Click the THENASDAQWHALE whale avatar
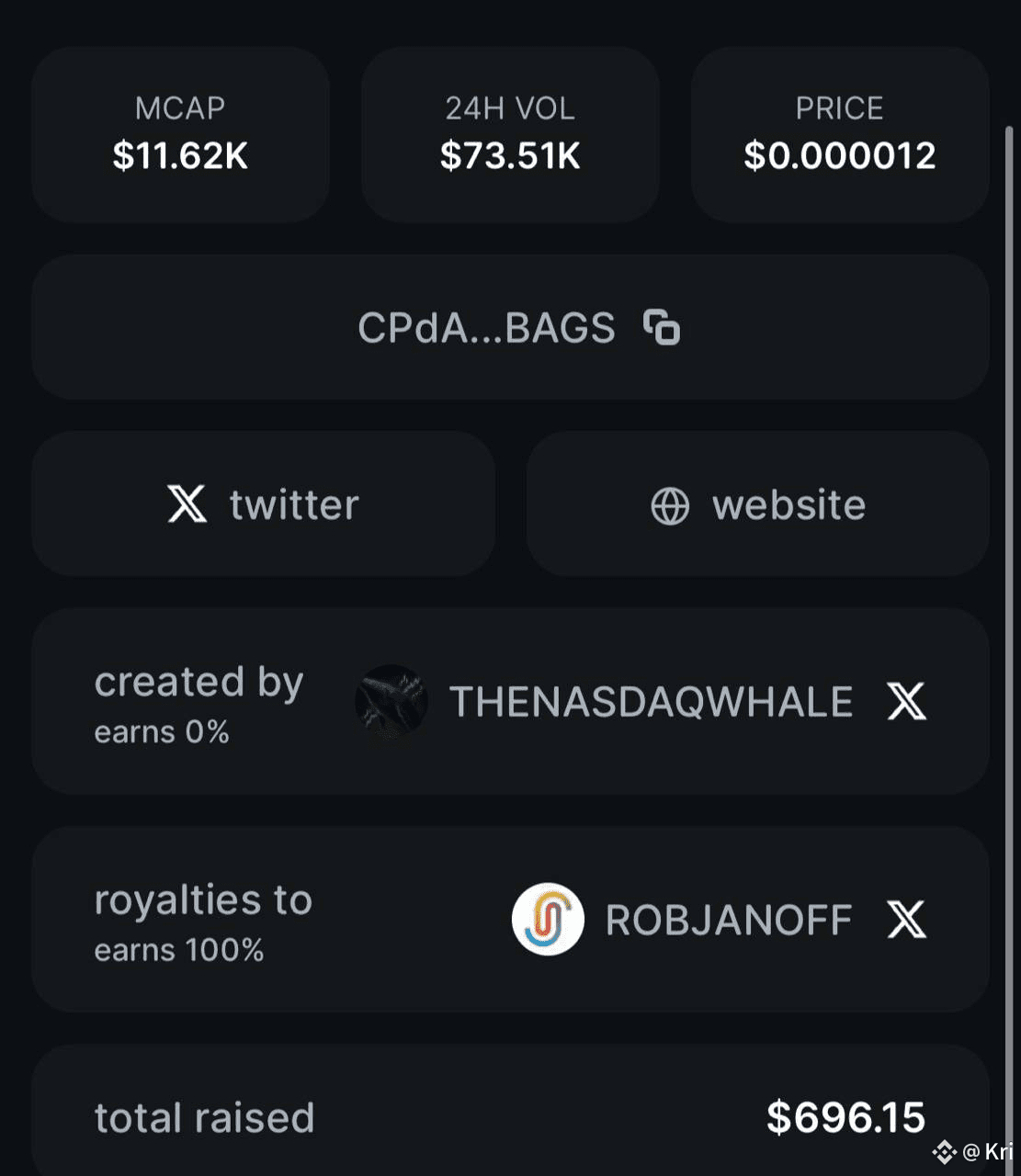 click(x=391, y=701)
